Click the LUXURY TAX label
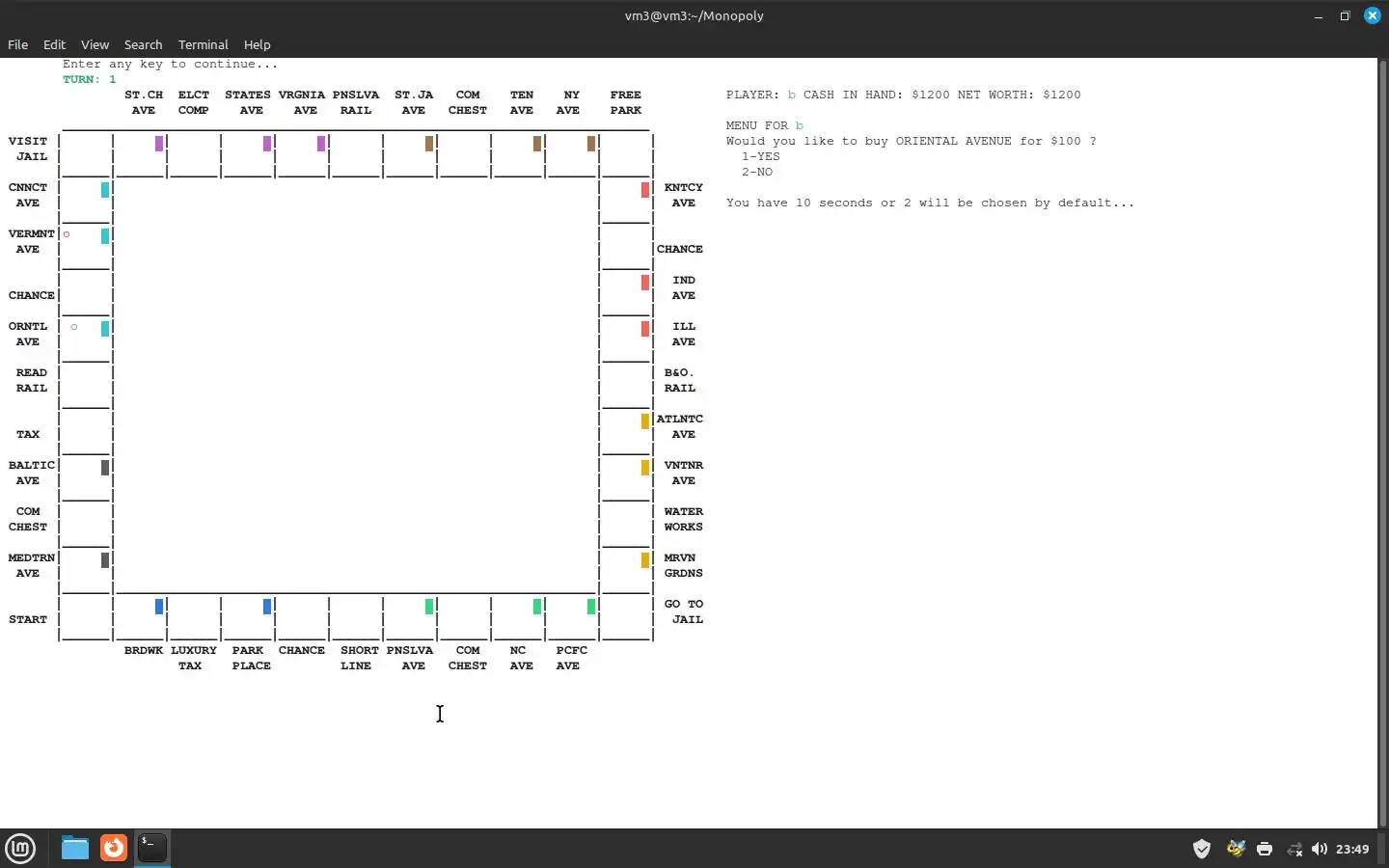The height and width of the screenshot is (868, 1389). [194, 658]
